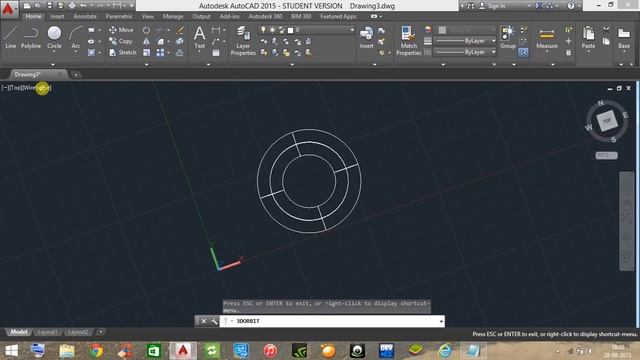The width and height of the screenshot is (640, 360).
Task: Click the Linear dimension icon
Action: 216,30
